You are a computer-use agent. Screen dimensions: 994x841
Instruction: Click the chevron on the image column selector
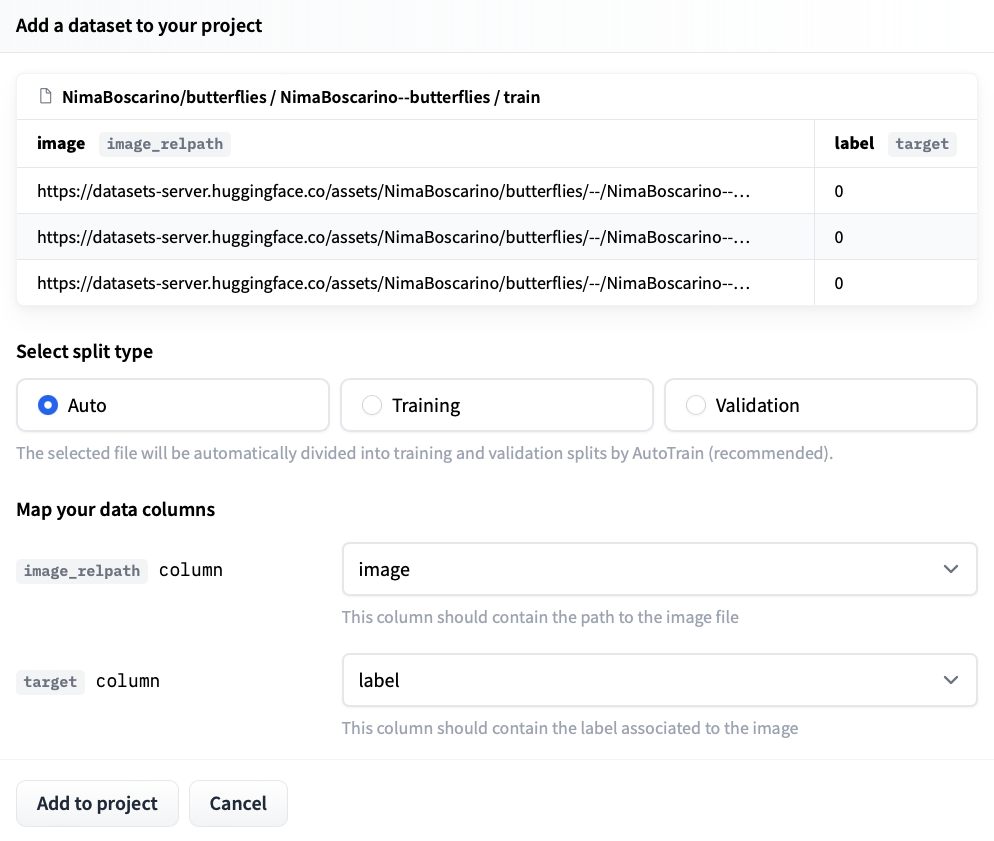pyautogui.click(x=951, y=569)
